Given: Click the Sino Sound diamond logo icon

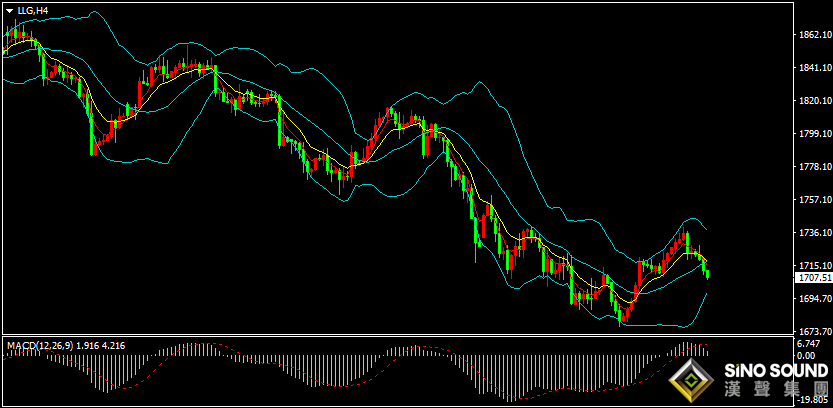Looking at the screenshot, I should coord(691,379).
